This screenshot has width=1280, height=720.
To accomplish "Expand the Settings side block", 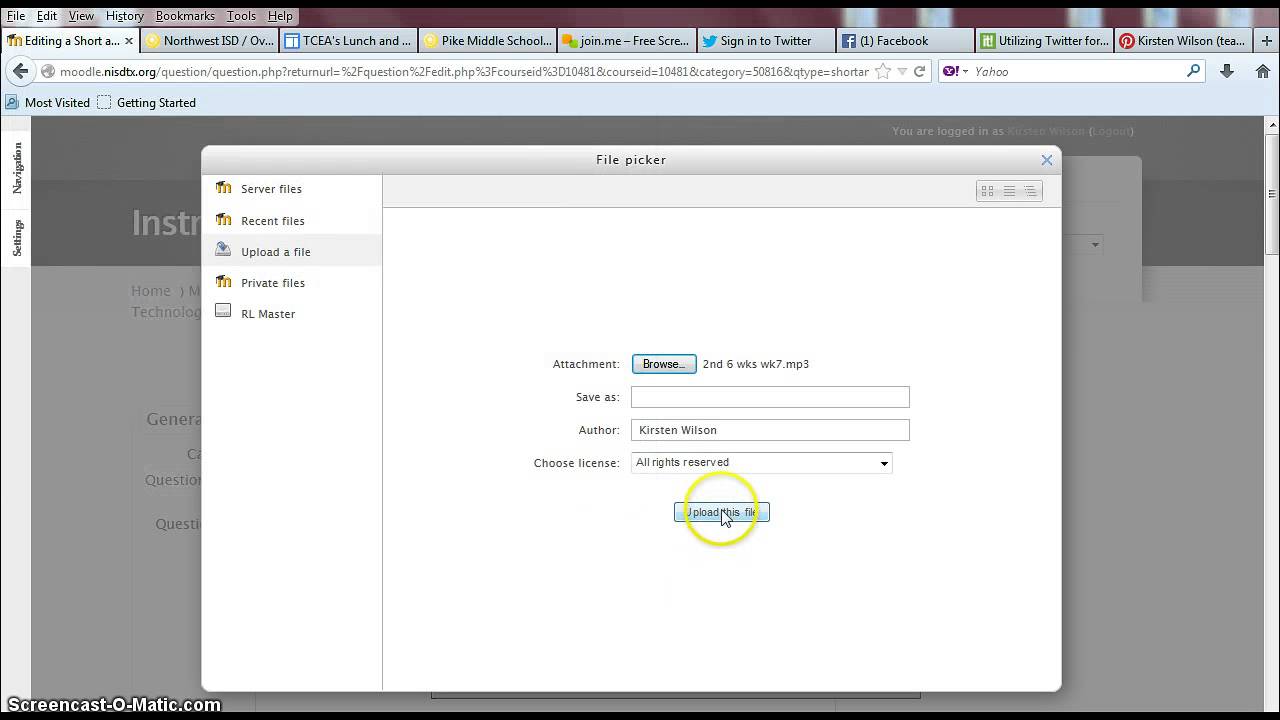I will [x=17, y=238].
